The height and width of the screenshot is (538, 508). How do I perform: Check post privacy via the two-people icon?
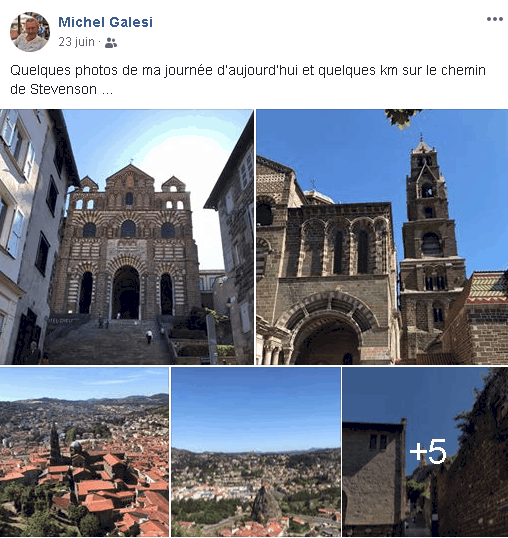click(111, 43)
